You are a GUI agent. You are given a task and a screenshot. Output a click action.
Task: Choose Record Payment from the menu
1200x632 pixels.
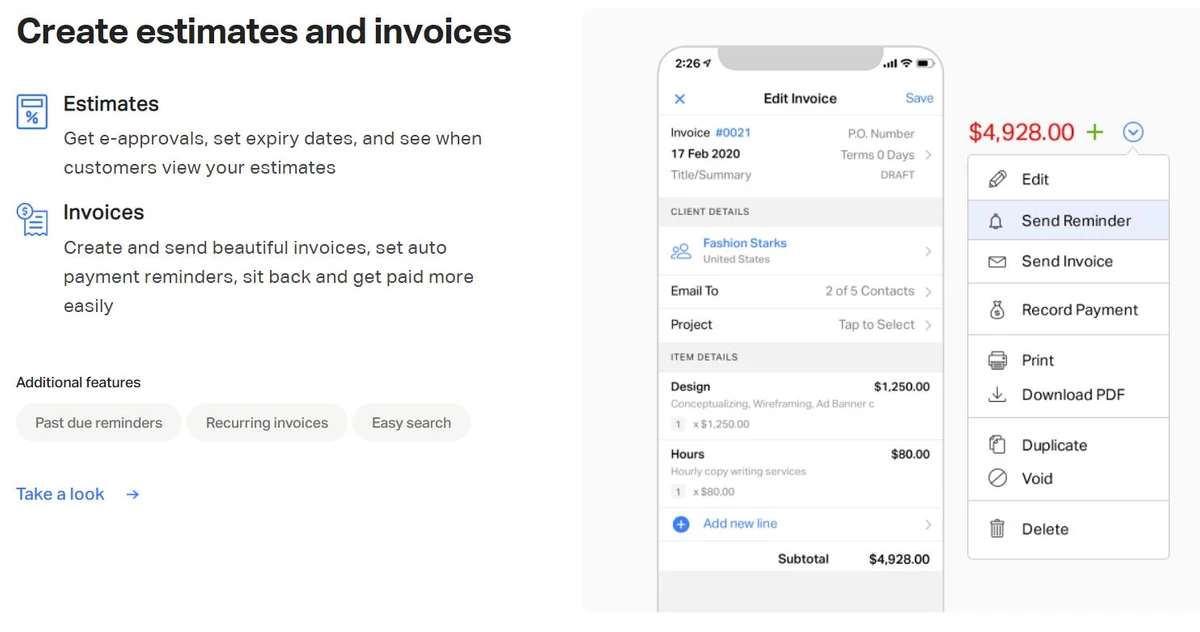[x=1068, y=310]
